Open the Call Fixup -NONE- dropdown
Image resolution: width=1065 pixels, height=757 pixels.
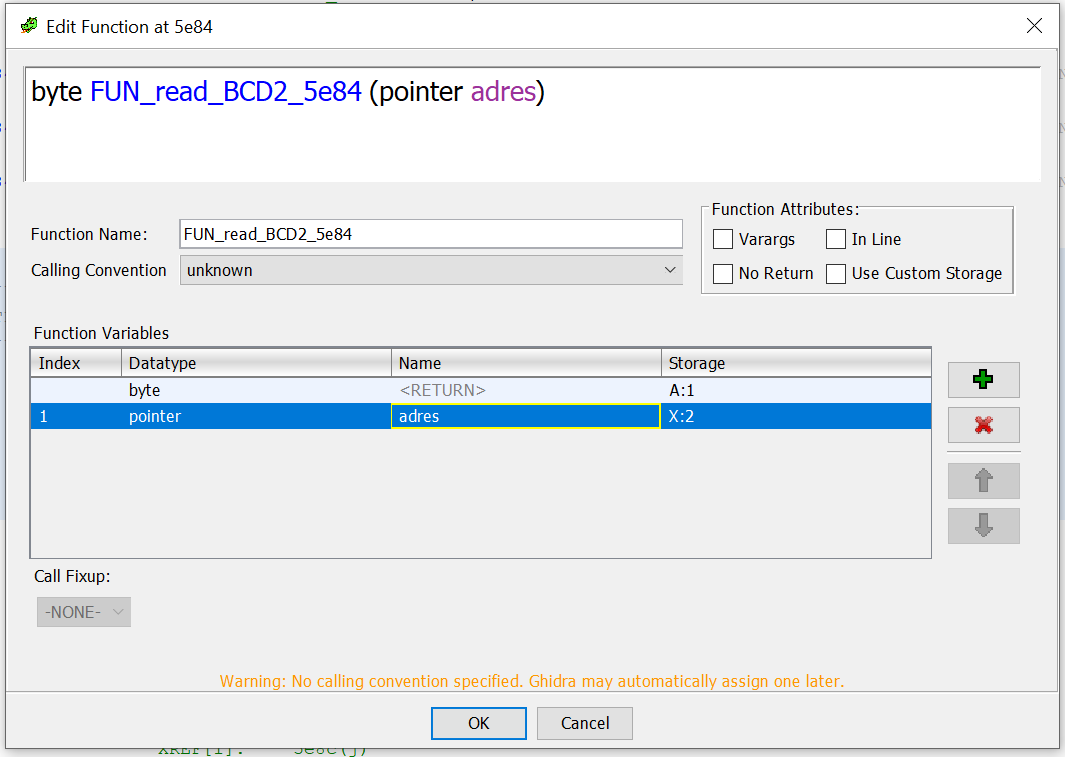tap(84, 612)
